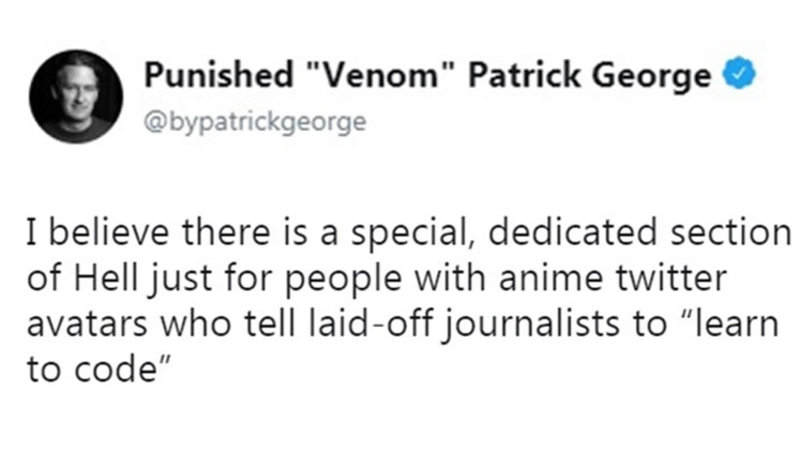Click the word "people" in the second line
Screen dimensions: 800x450
click(x=343, y=280)
